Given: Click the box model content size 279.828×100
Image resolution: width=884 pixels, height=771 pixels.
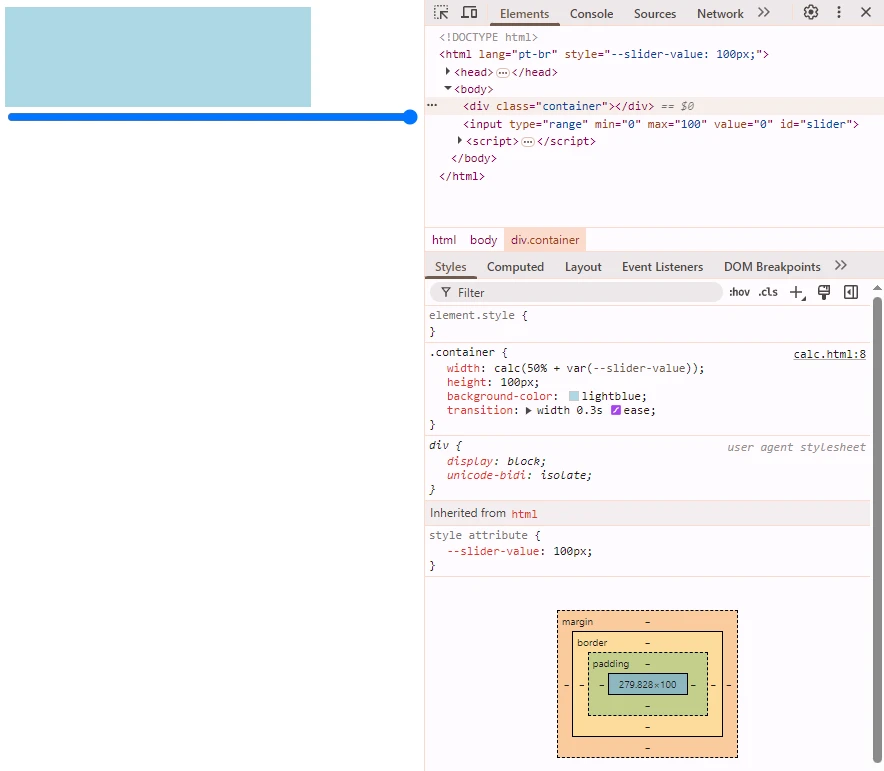Looking at the screenshot, I should pos(648,684).
